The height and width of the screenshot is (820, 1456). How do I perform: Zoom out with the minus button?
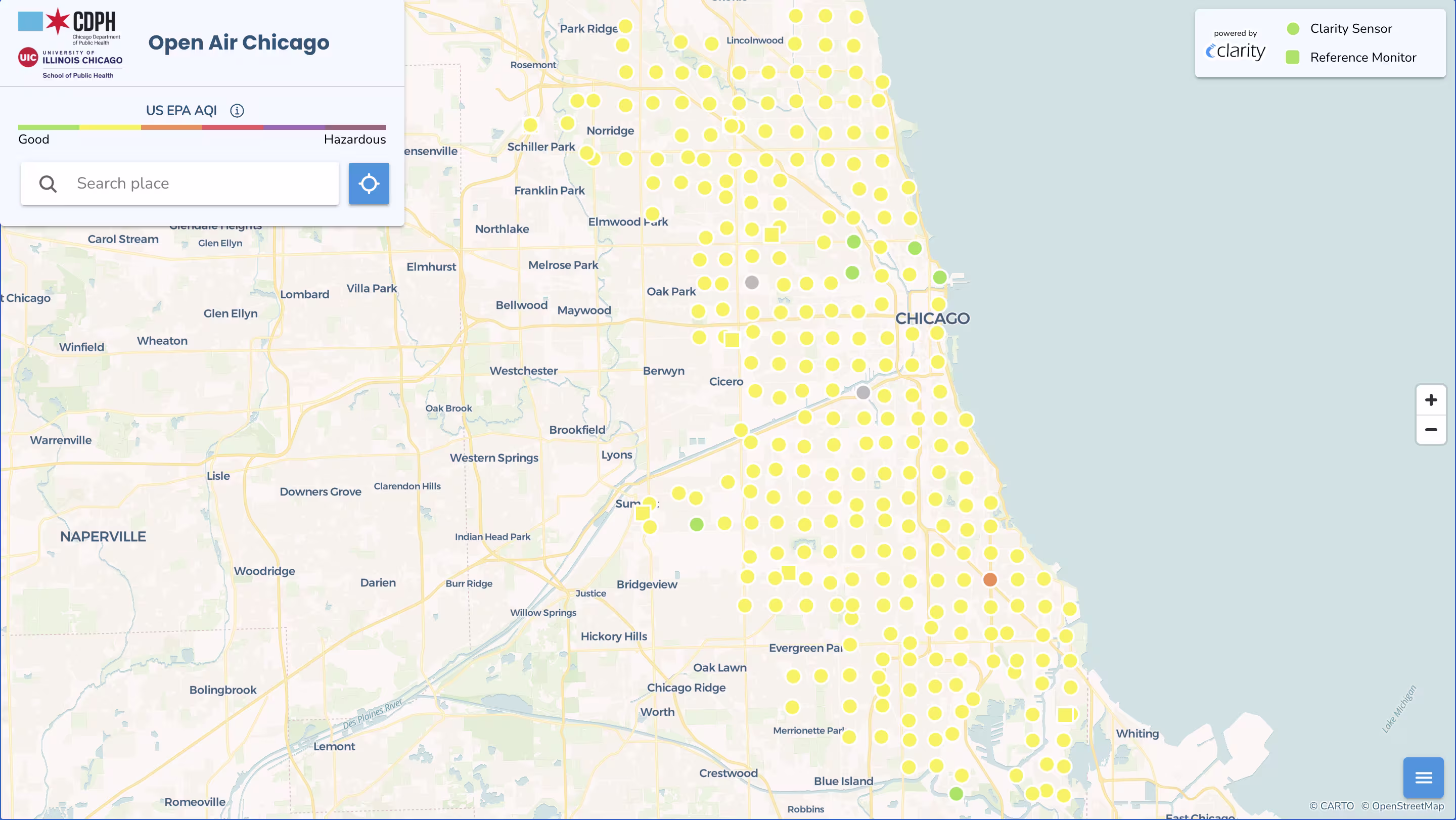[x=1431, y=430]
